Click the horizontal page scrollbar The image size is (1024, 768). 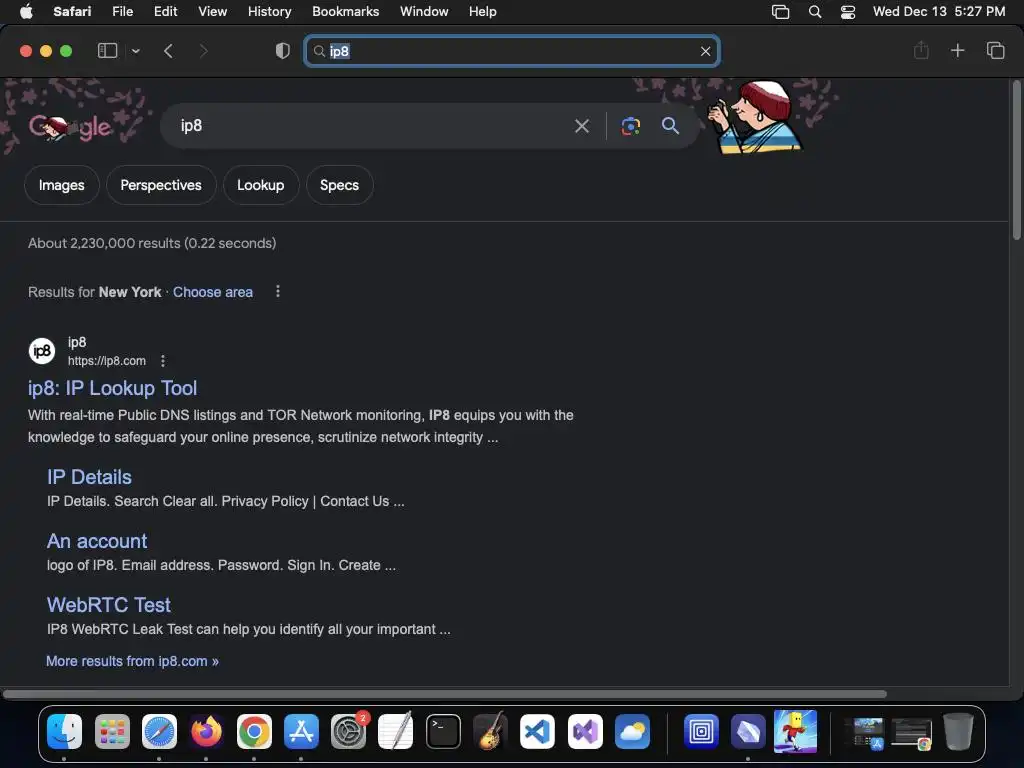click(445, 694)
